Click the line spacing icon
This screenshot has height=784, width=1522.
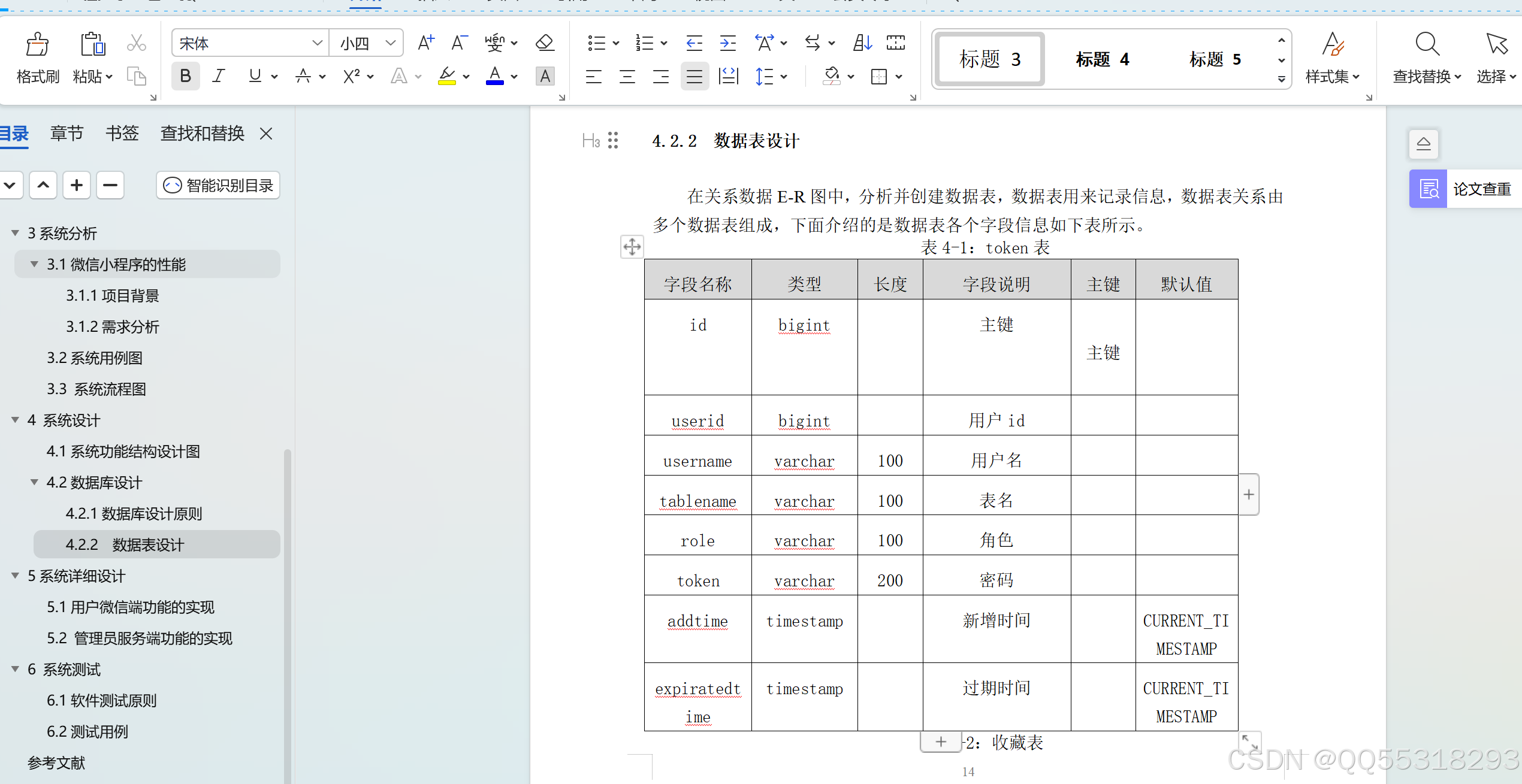pyautogui.click(x=764, y=76)
